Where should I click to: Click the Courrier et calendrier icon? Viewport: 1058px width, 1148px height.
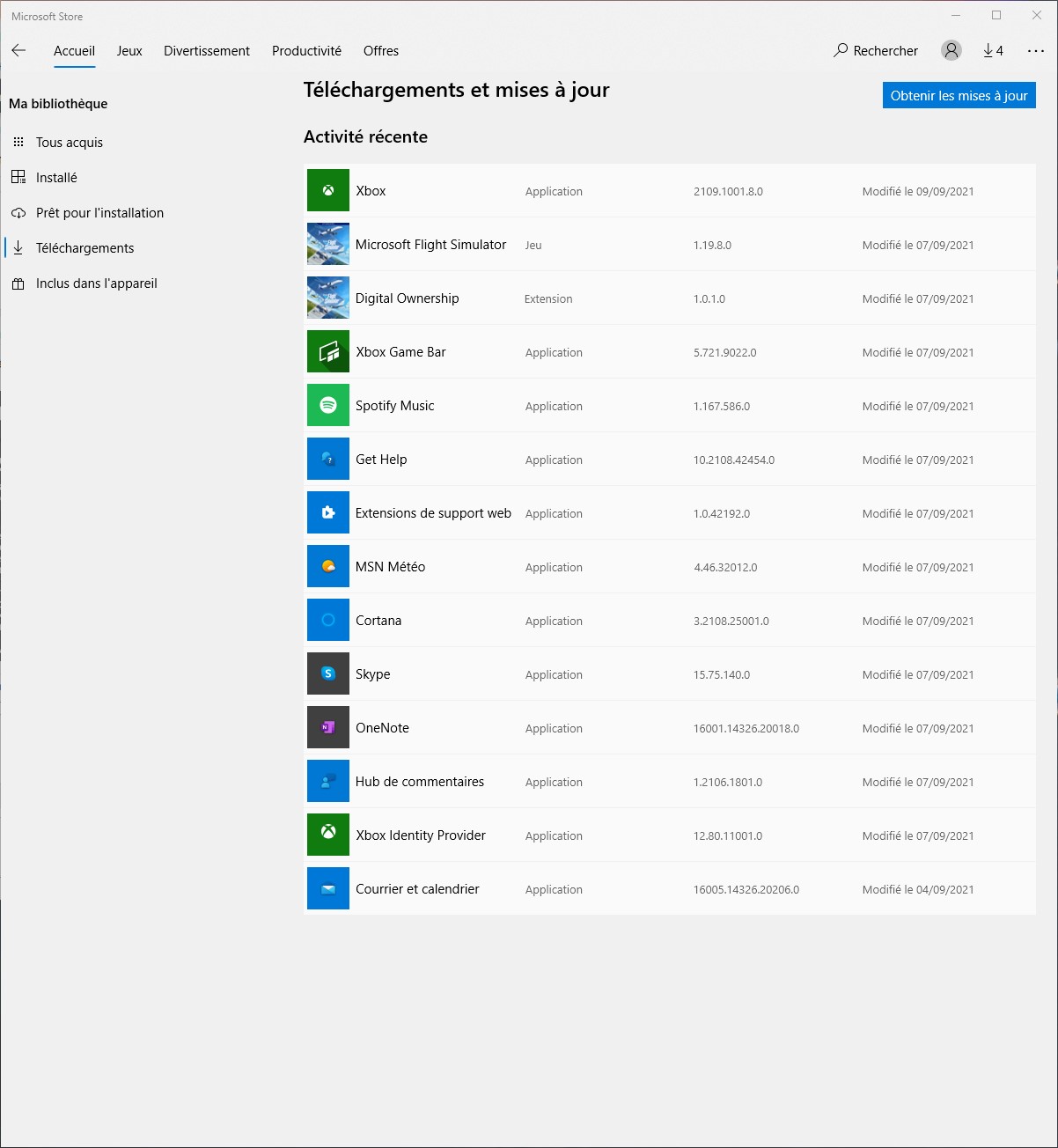click(328, 888)
